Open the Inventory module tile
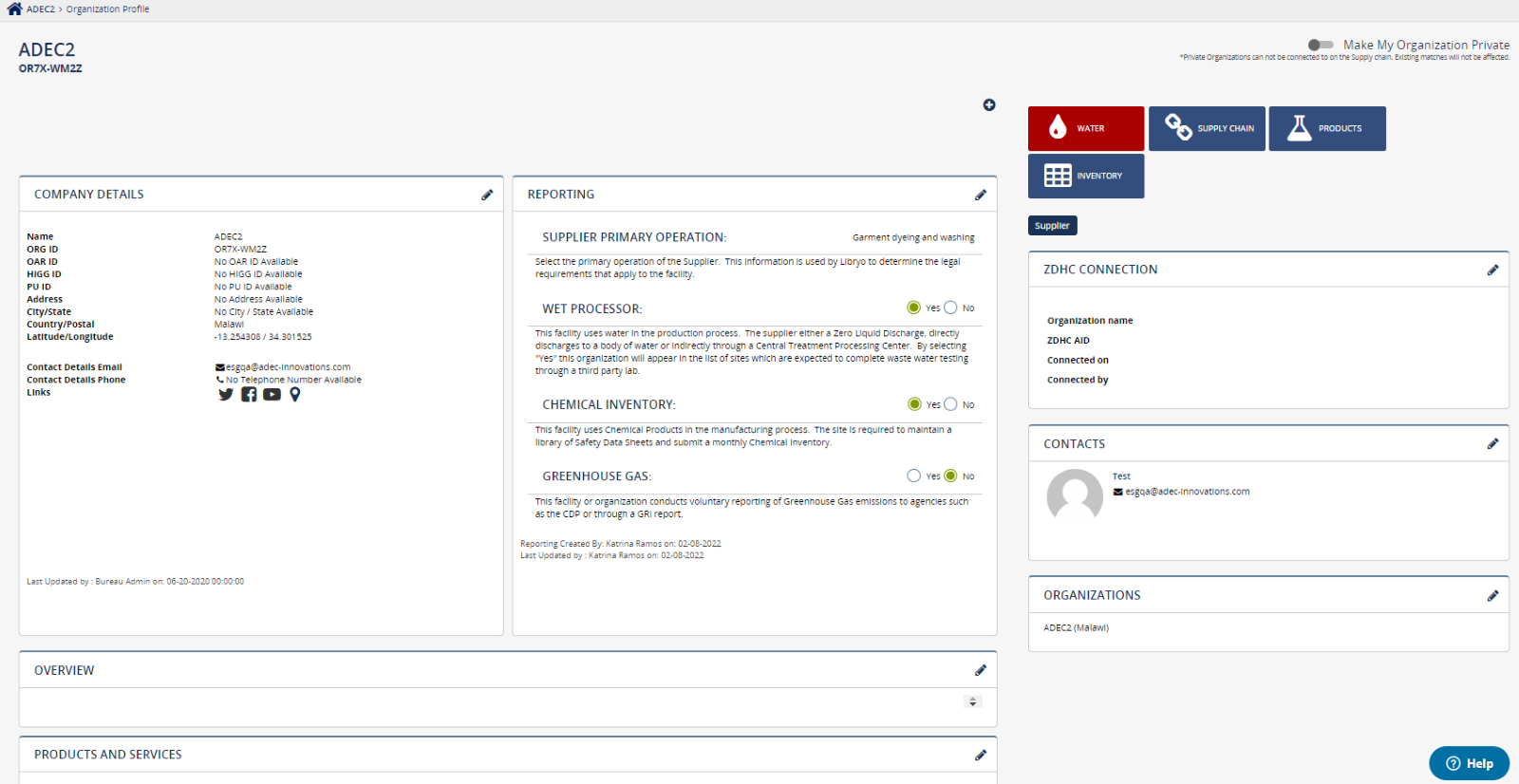The width and height of the screenshot is (1519, 784). coord(1086,176)
